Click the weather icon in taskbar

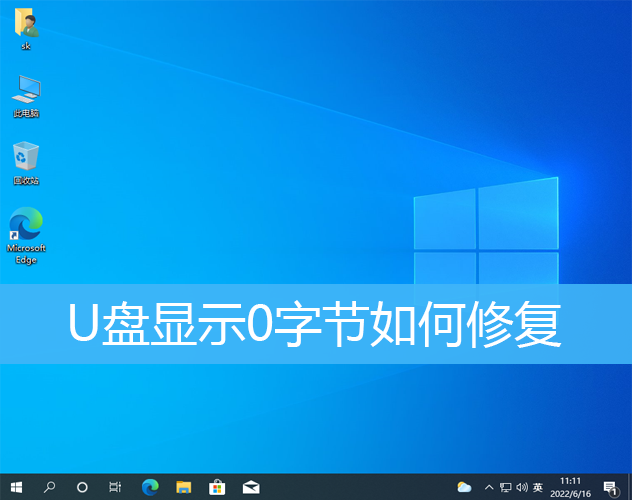click(x=464, y=487)
